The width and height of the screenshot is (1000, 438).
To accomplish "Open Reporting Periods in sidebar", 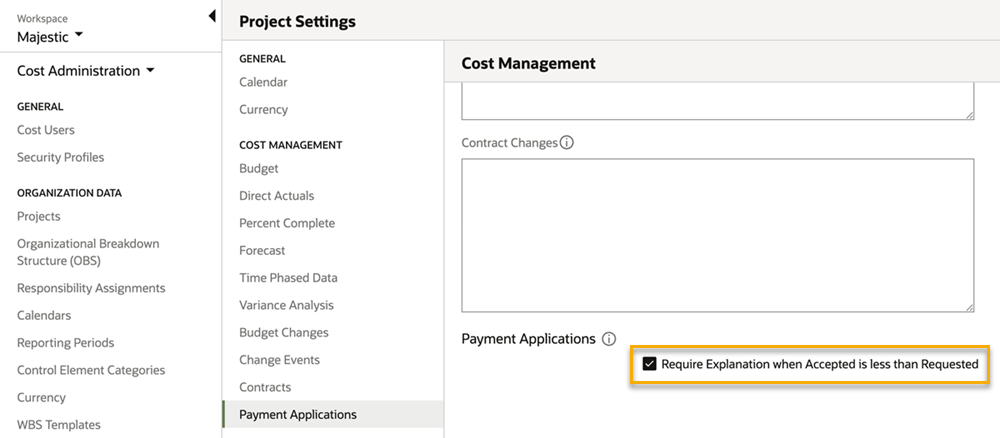I will (x=66, y=343).
